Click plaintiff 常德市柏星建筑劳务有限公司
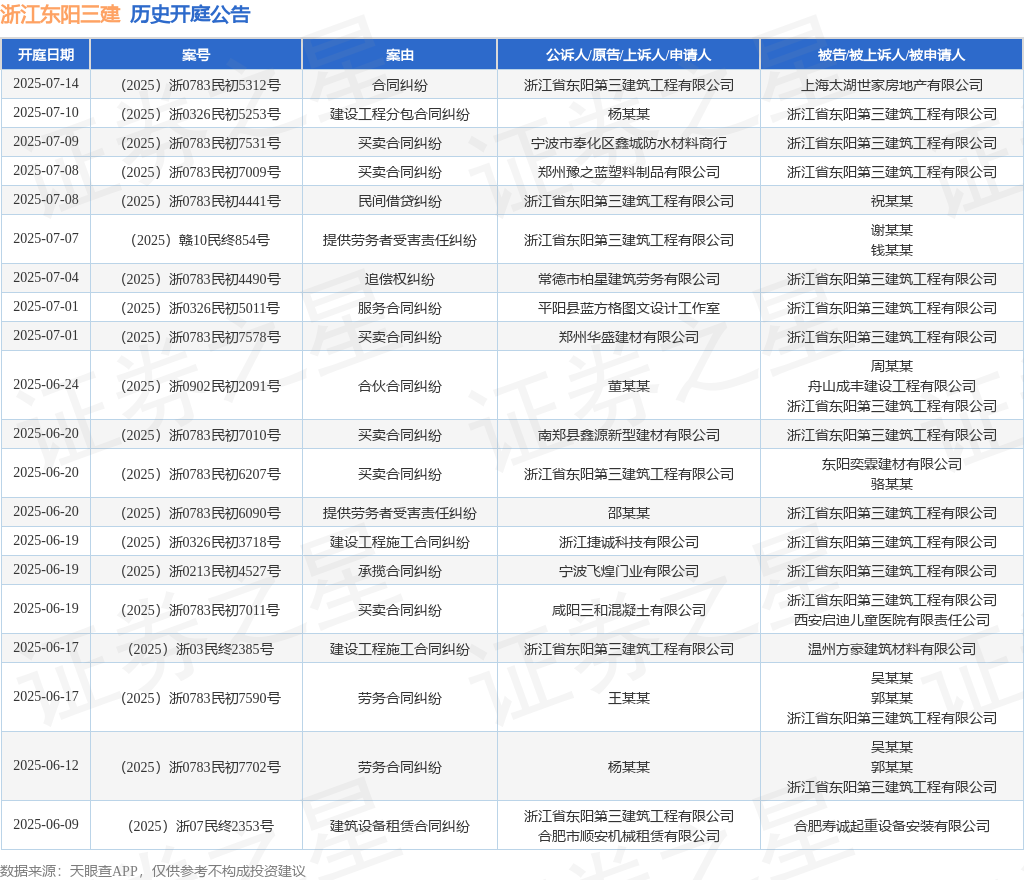The image size is (1024, 880). (x=628, y=279)
